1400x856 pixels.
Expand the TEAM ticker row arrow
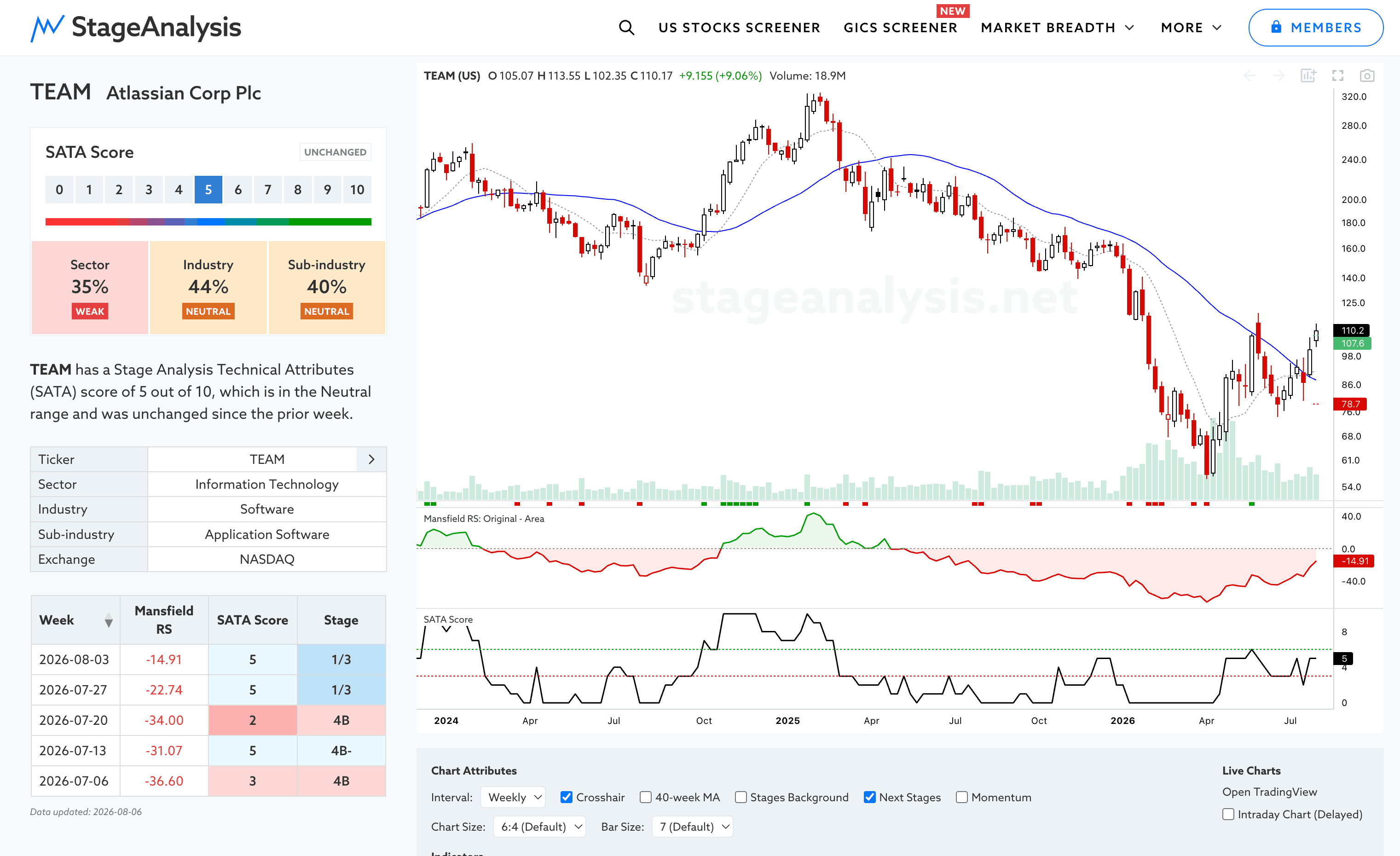click(x=371, y=459)
